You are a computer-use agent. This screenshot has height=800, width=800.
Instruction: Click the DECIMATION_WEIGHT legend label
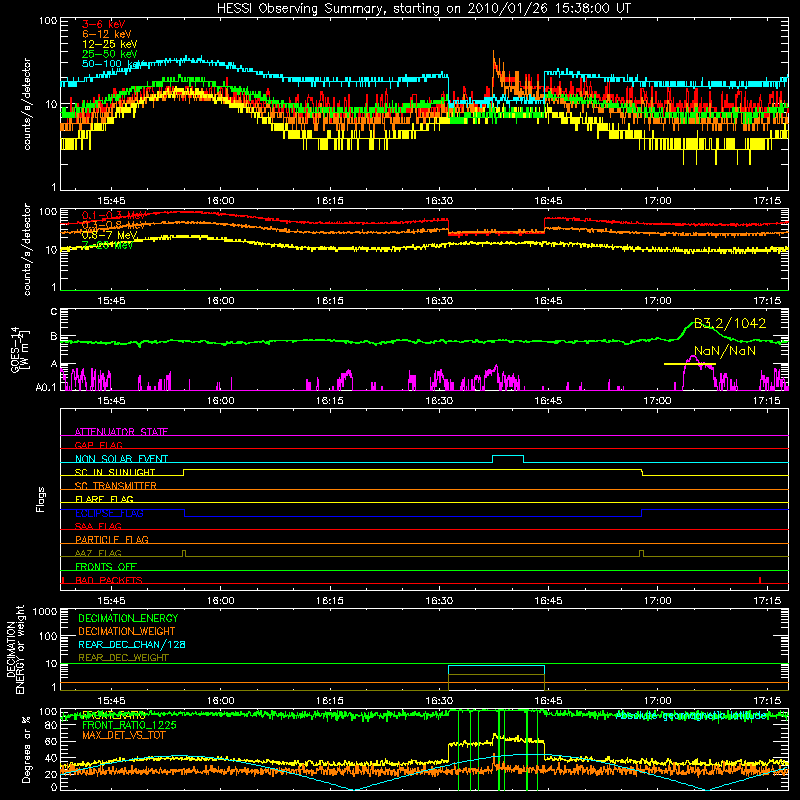127,631
